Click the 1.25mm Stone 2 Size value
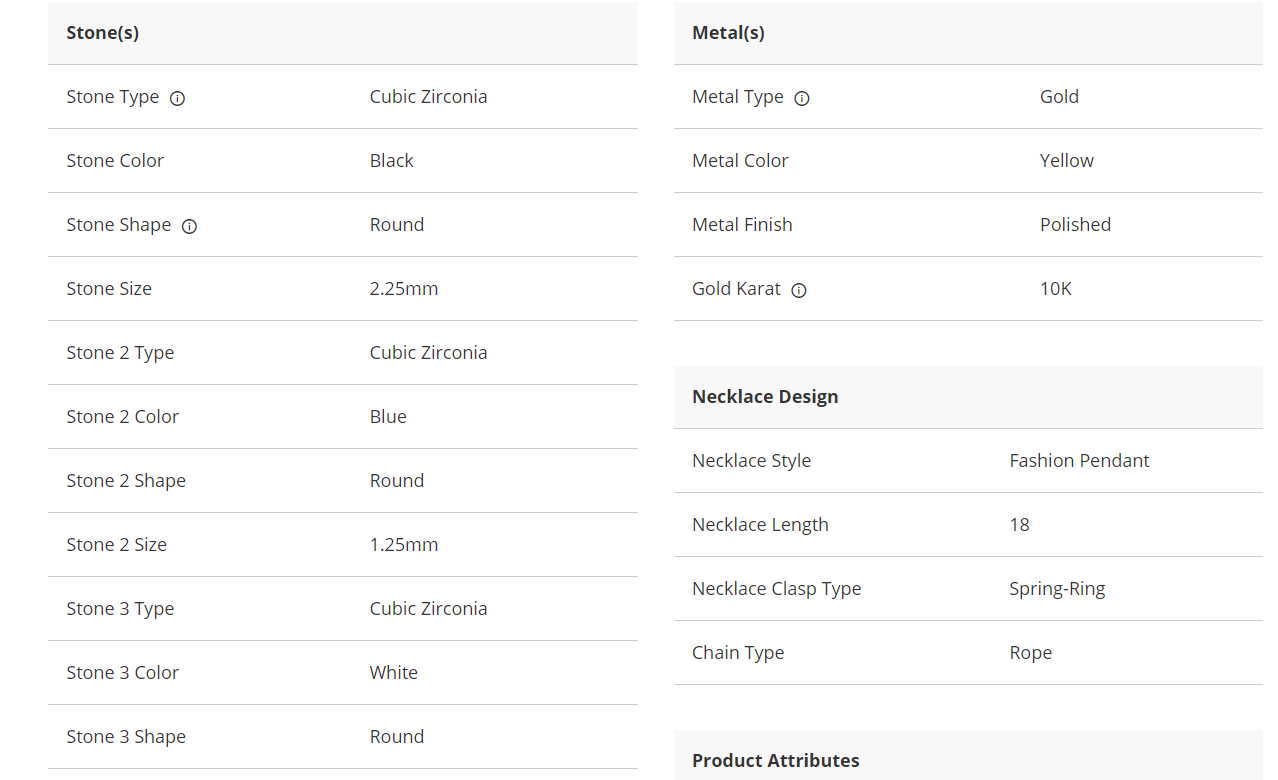1278x780 pixels. 403,545
